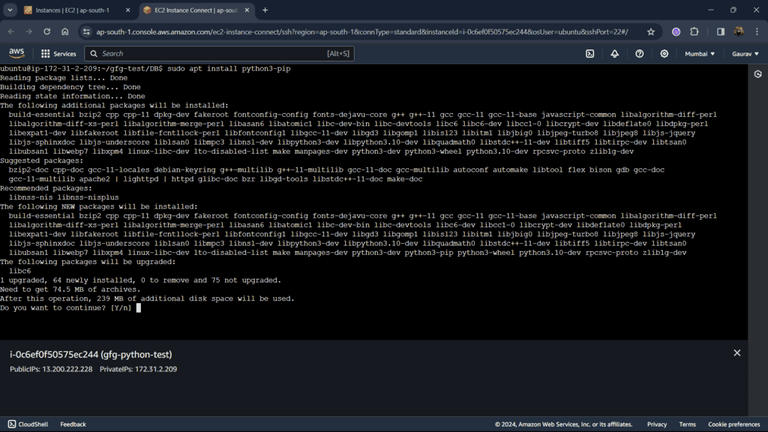Click the 'After this operation, 239 MB' line
This screenshot has width=768, height=432.
point(147,299)
